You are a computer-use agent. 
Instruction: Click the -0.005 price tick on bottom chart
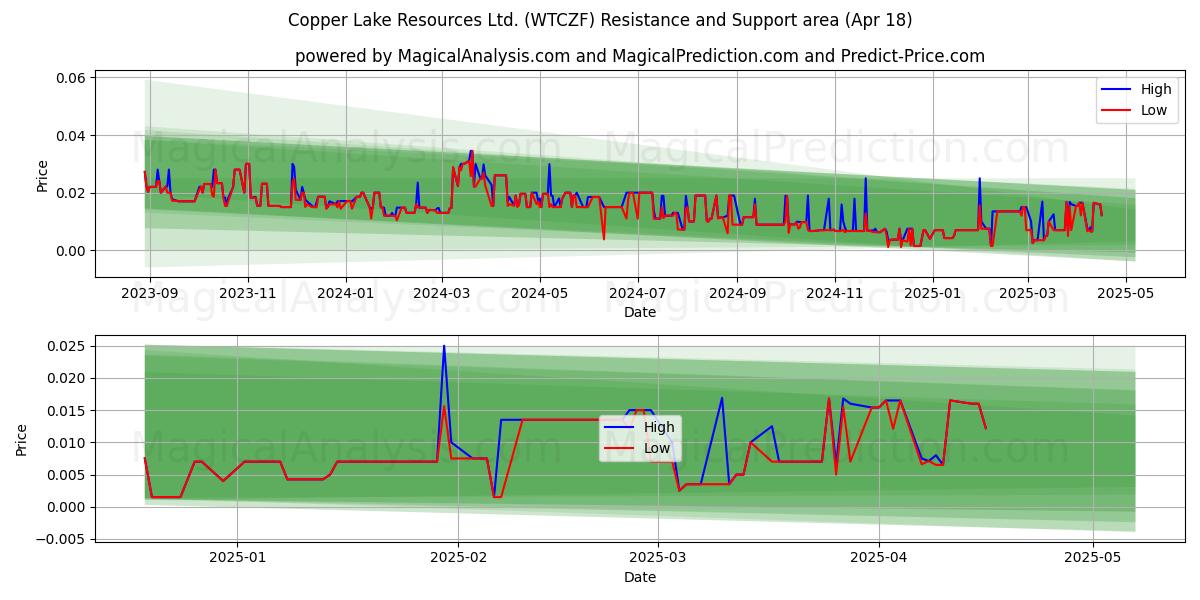coord(62,540)
